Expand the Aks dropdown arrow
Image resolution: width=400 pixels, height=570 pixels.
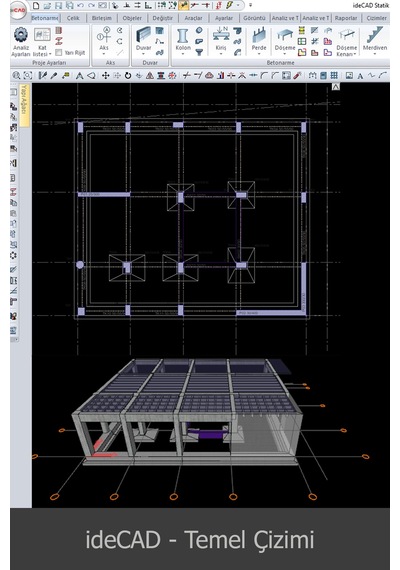[104, 54]
